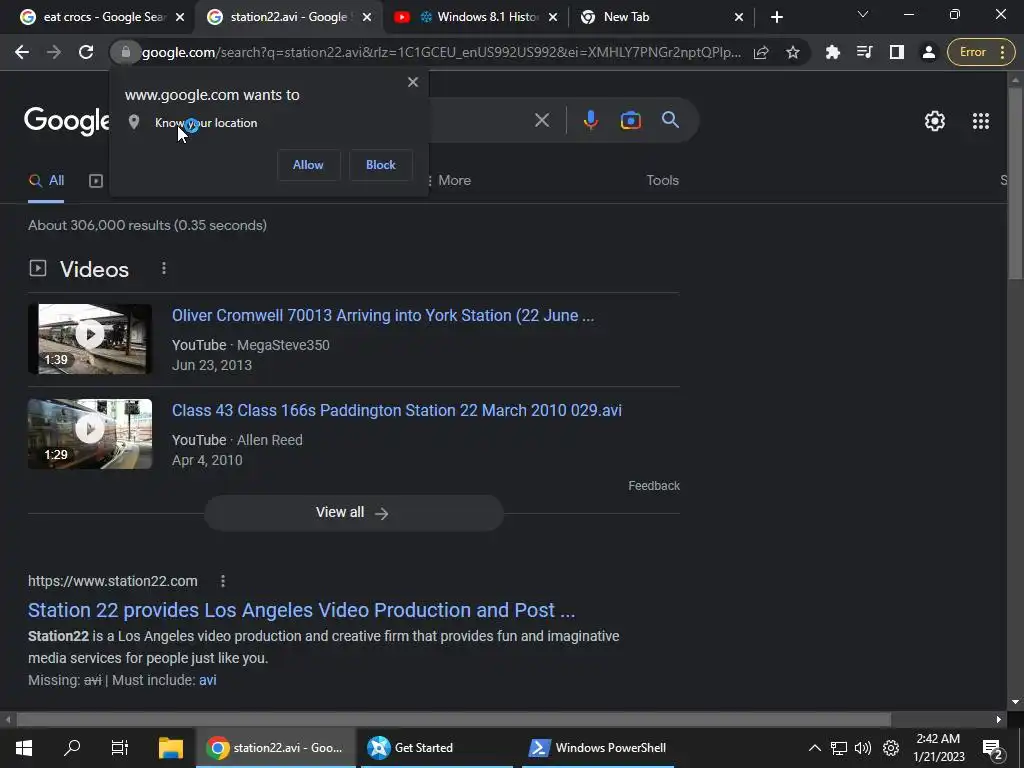
Task: Allow Google to know your location
Action: [308, 165]
